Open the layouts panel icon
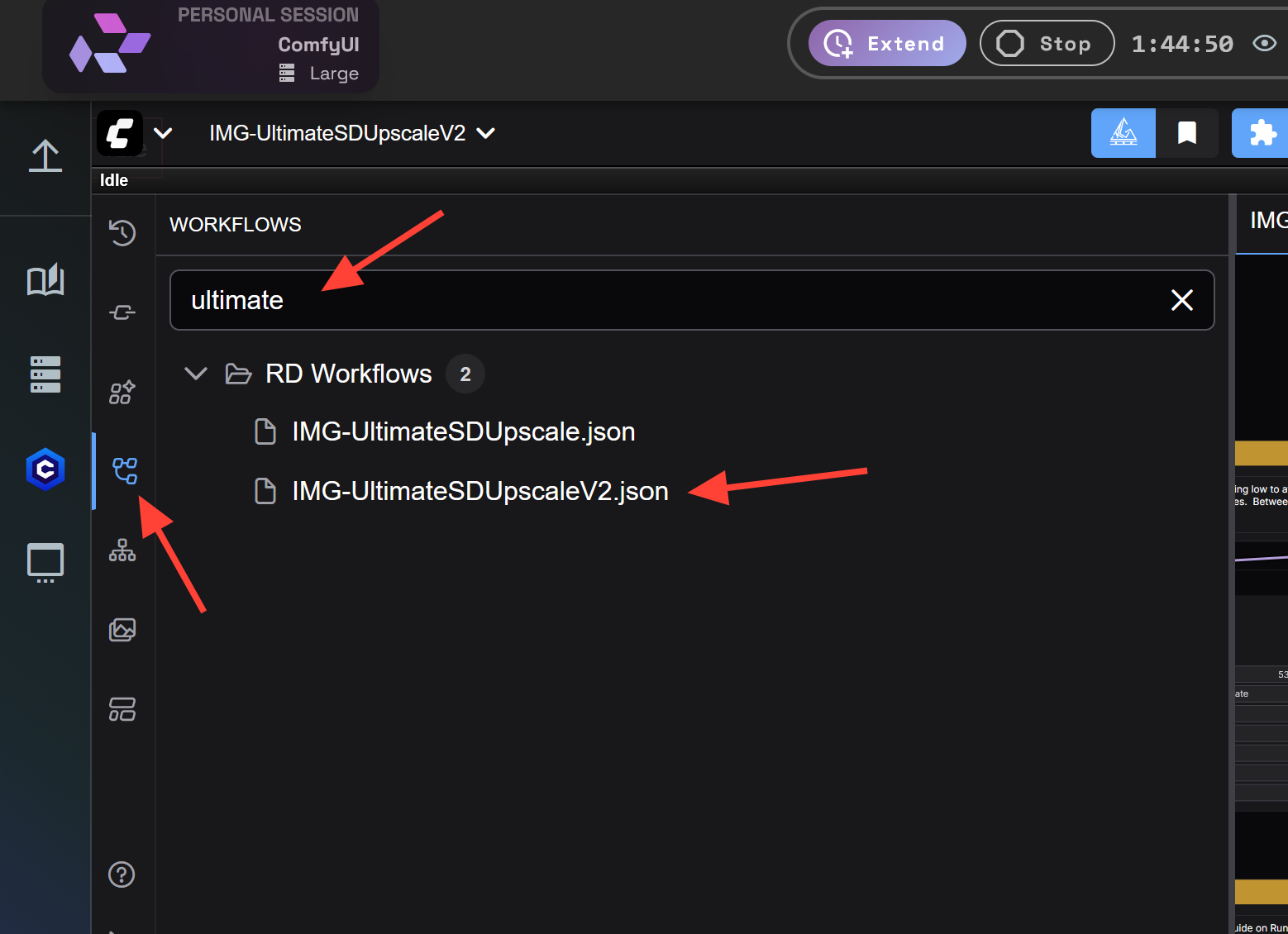Screen dimensions: 1288x934 (x=122, y=709)
